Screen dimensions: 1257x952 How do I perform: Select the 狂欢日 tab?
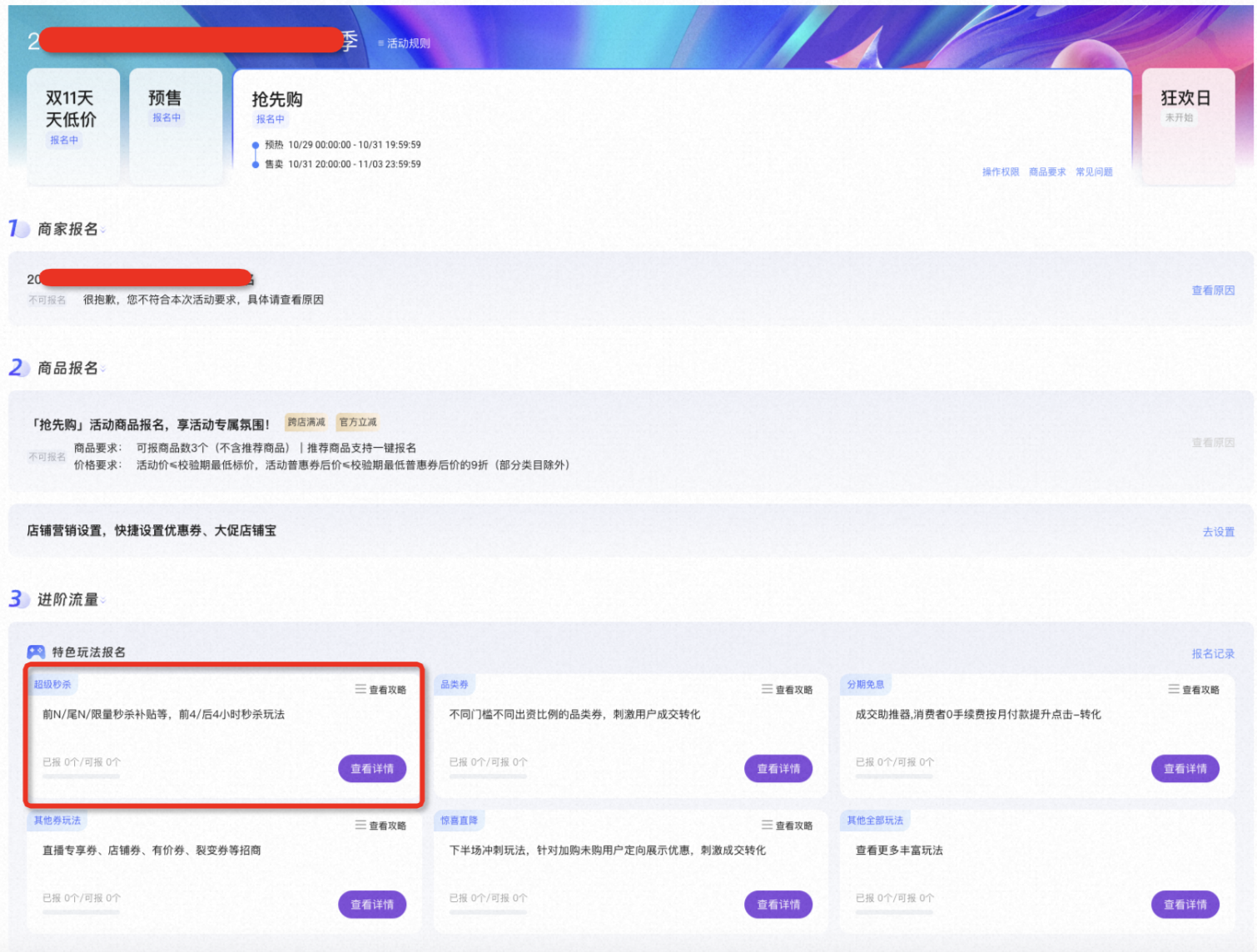(x=1188, y=126)
